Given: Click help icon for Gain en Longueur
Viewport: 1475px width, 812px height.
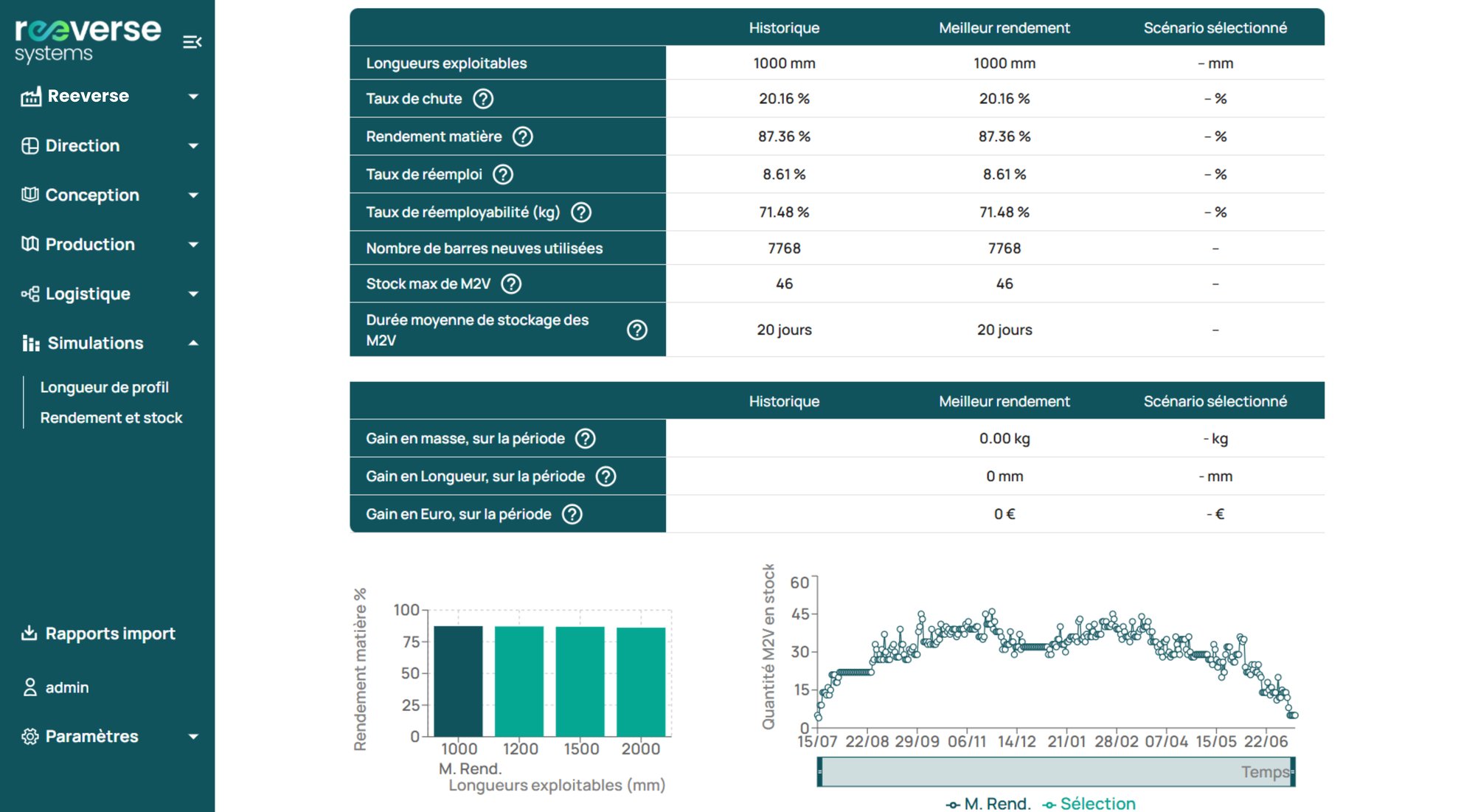Looking at the screenshot, I should point(605,476).
